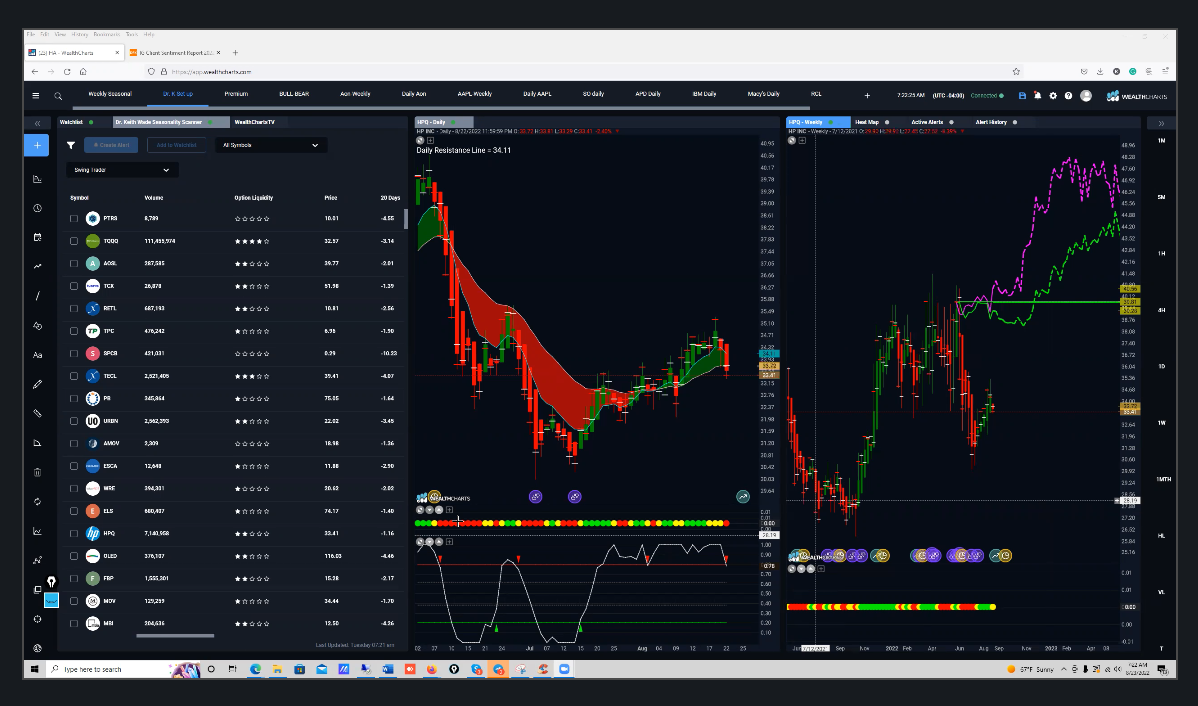Open the Swing Trader dropdown

(122, 170)
